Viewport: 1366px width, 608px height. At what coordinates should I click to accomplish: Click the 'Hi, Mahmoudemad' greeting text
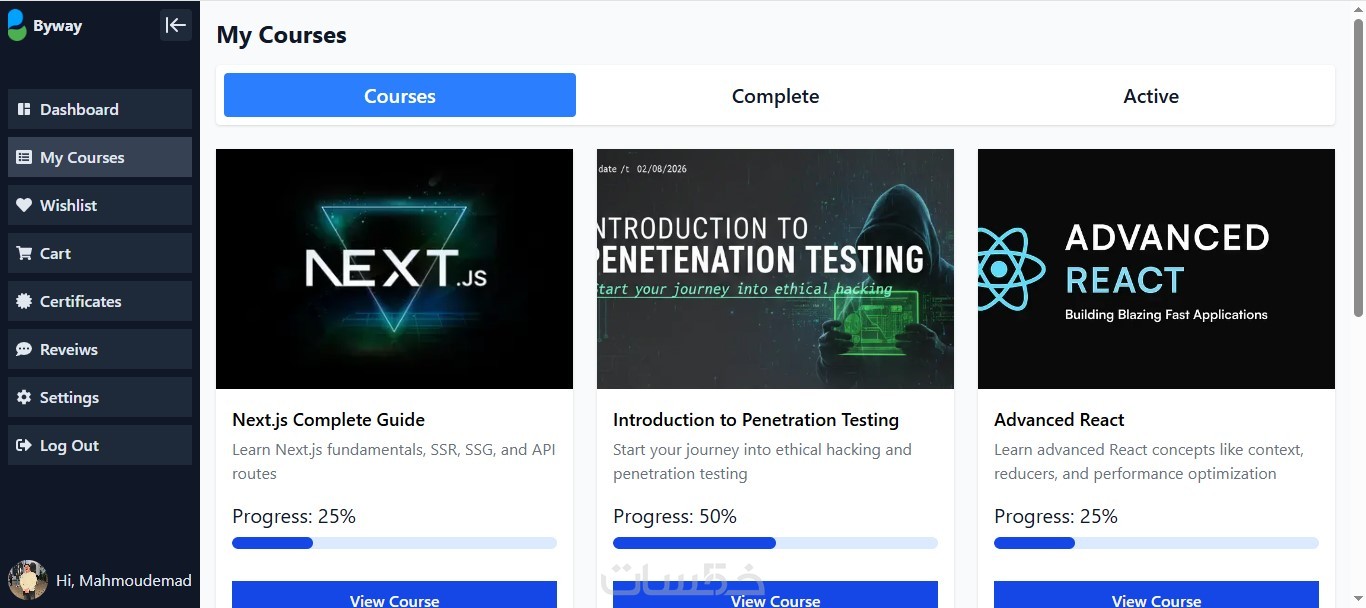tap(124, 580)
